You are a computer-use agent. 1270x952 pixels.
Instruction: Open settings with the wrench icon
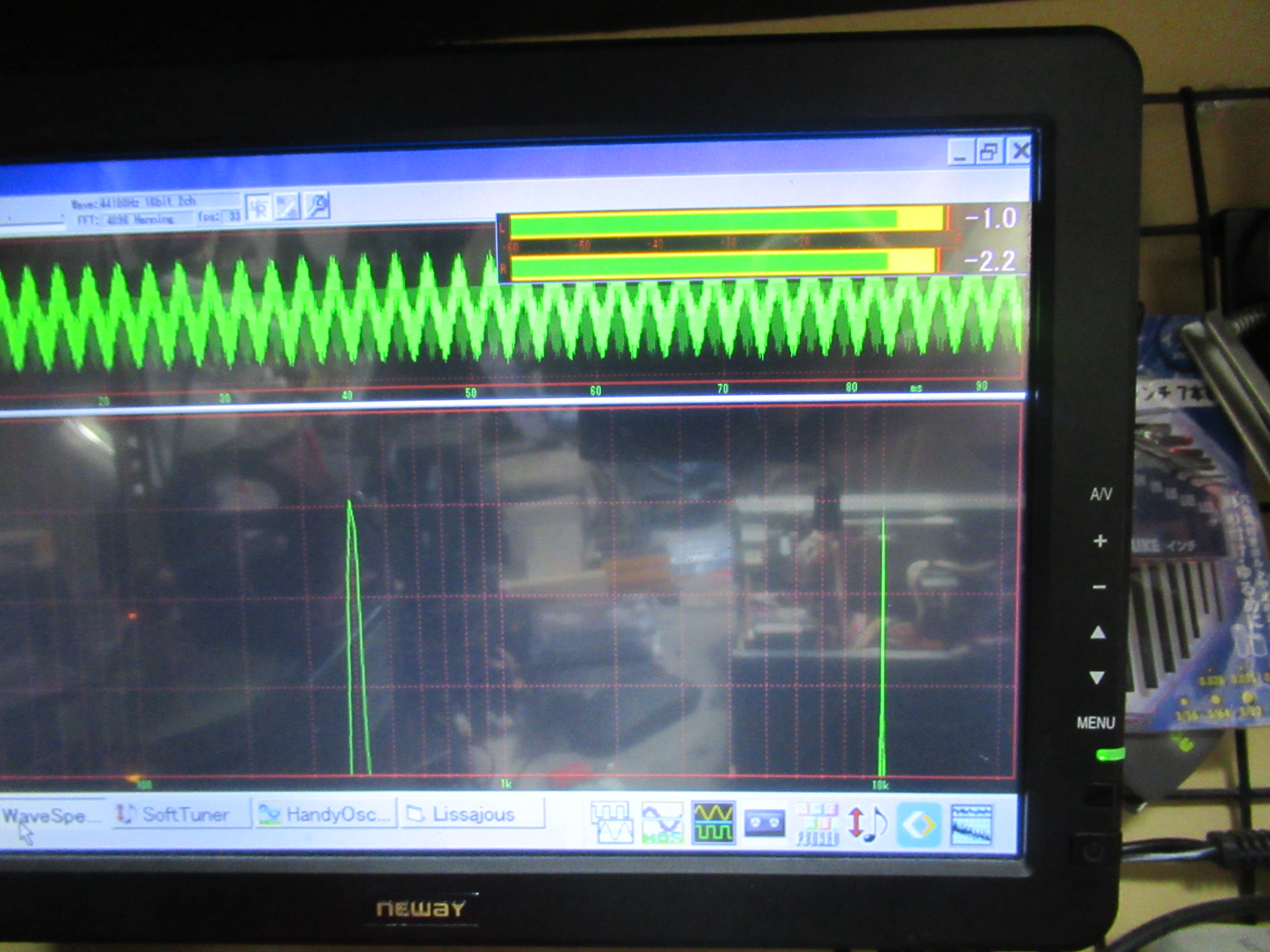(317, 206)
